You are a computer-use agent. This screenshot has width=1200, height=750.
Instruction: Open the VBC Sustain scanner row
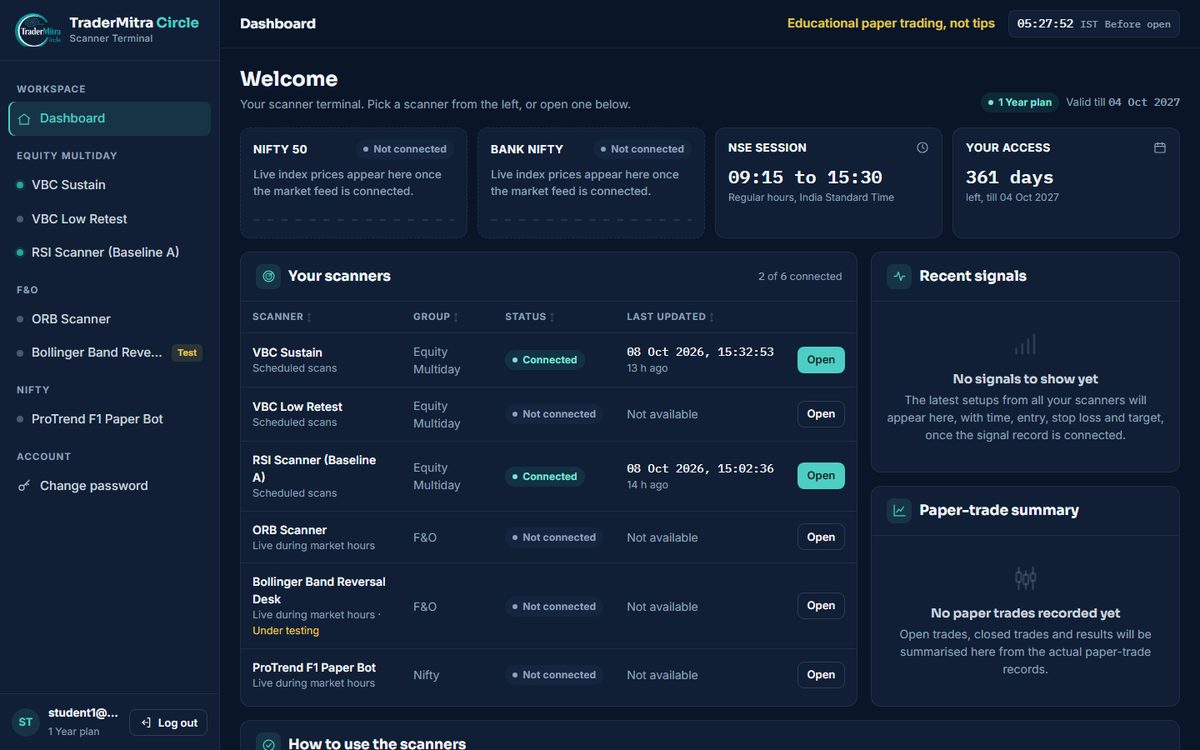[821, 360]
